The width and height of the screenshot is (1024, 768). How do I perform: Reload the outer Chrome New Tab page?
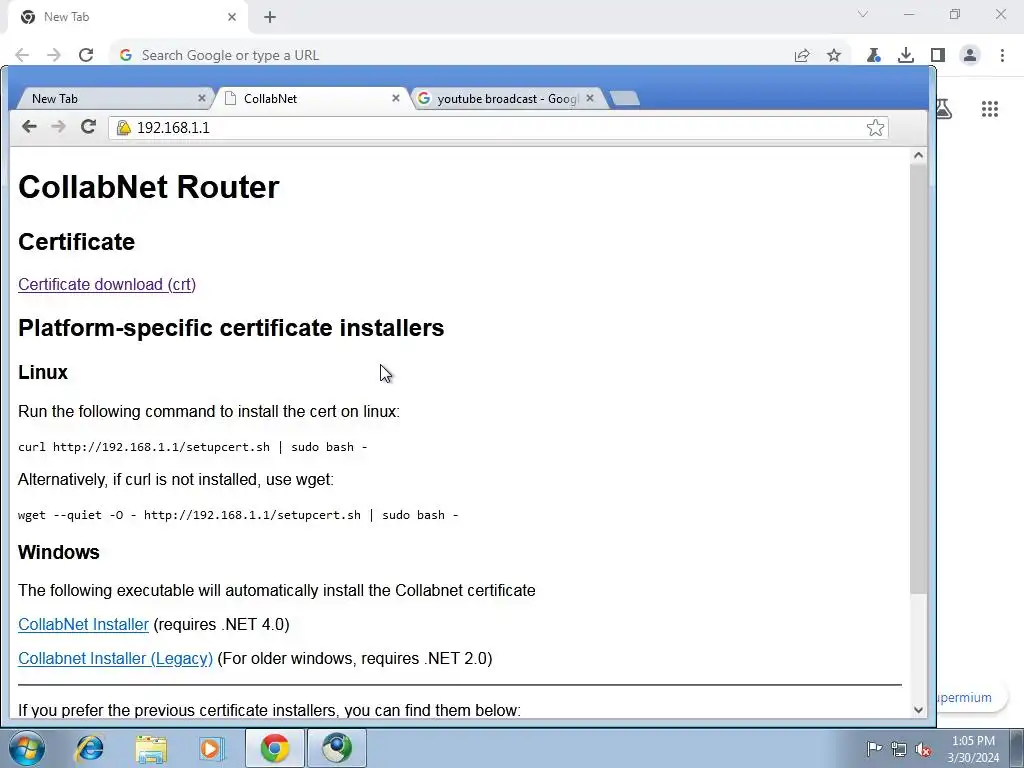point(86,55)
